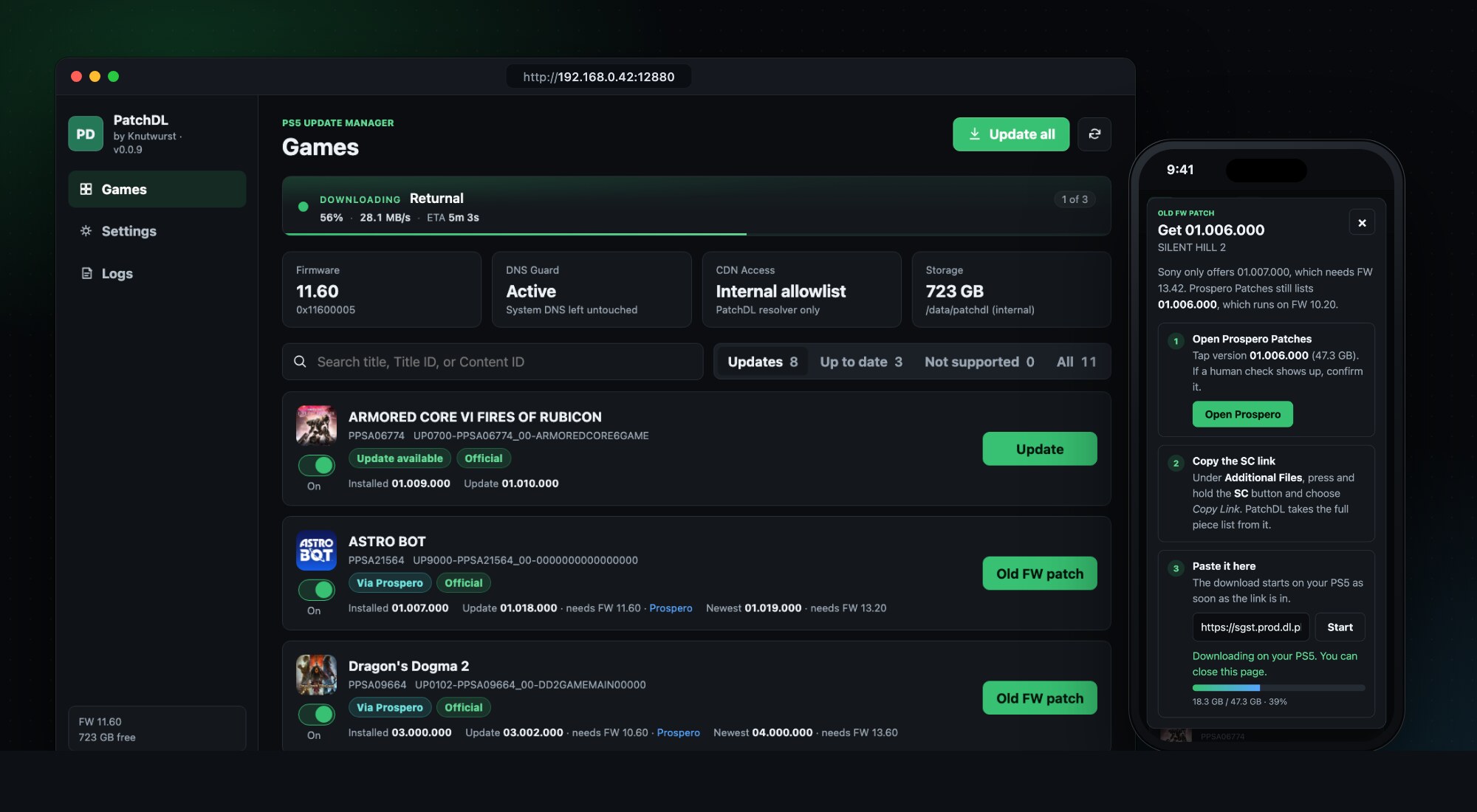Click the Astro Bot cover thumbnail

(x=316, y=550)
